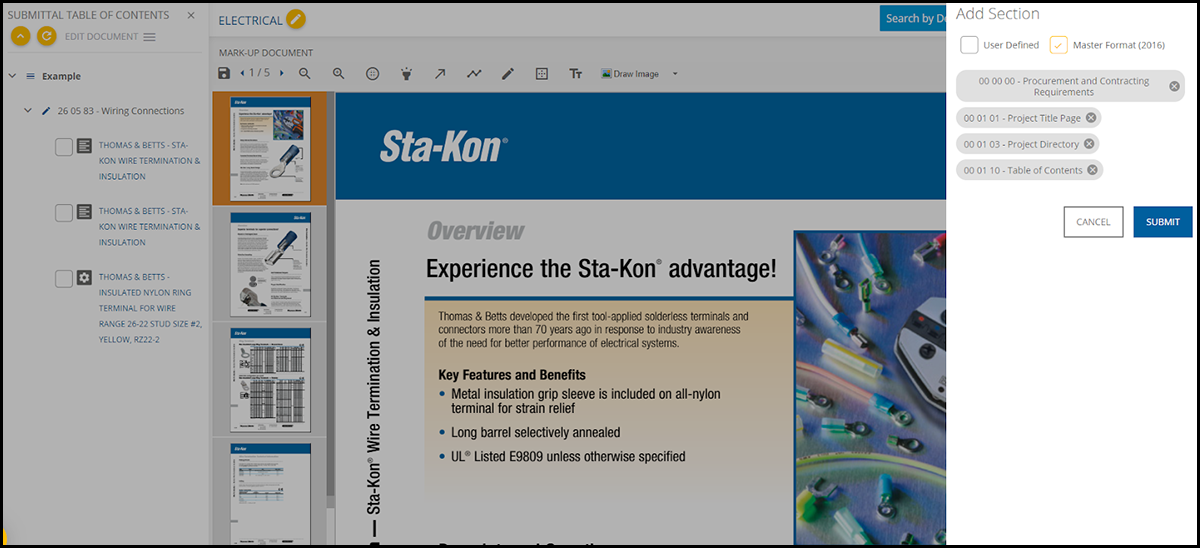Click the document icon of first Sta-Kon item

point(84,146)
